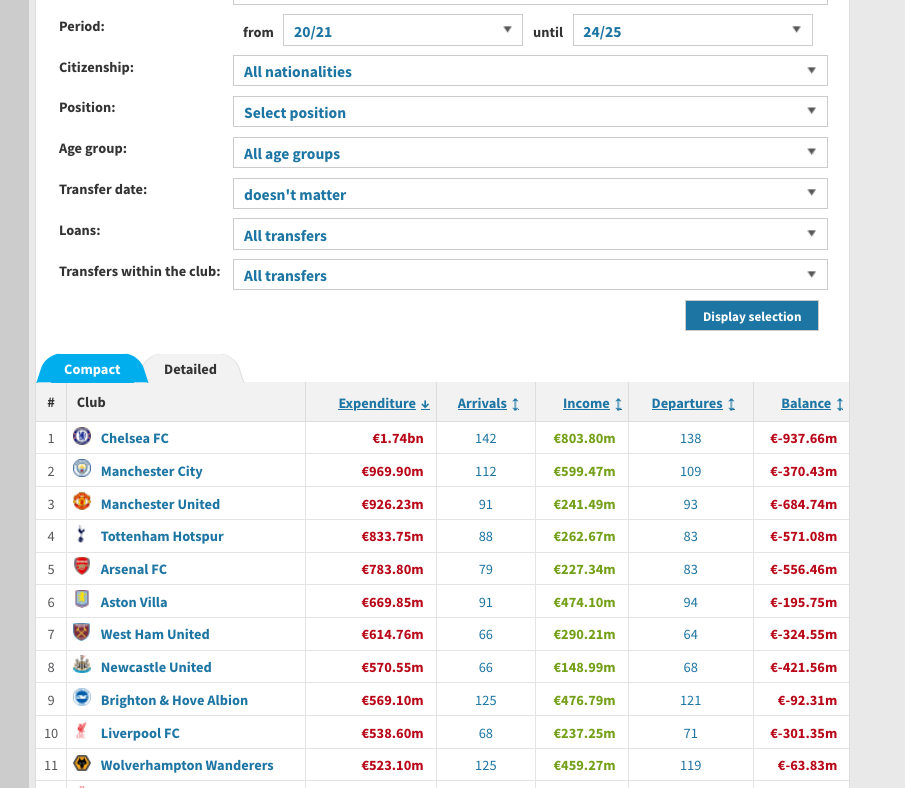Click Brighton's 121 departures count
The image size is (905, 788).
click(x=690, y=700)
